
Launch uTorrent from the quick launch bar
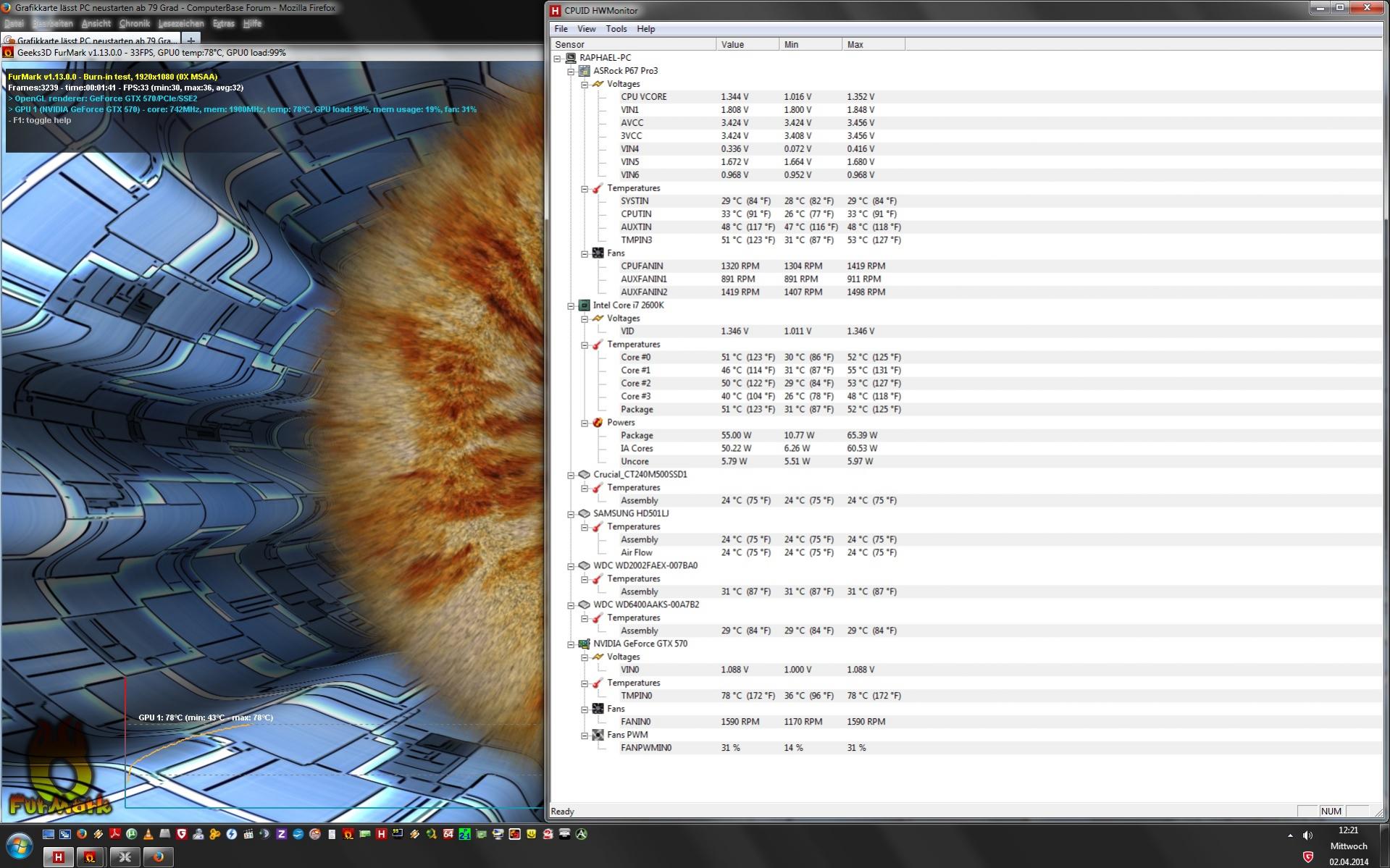tap(132, 834)
